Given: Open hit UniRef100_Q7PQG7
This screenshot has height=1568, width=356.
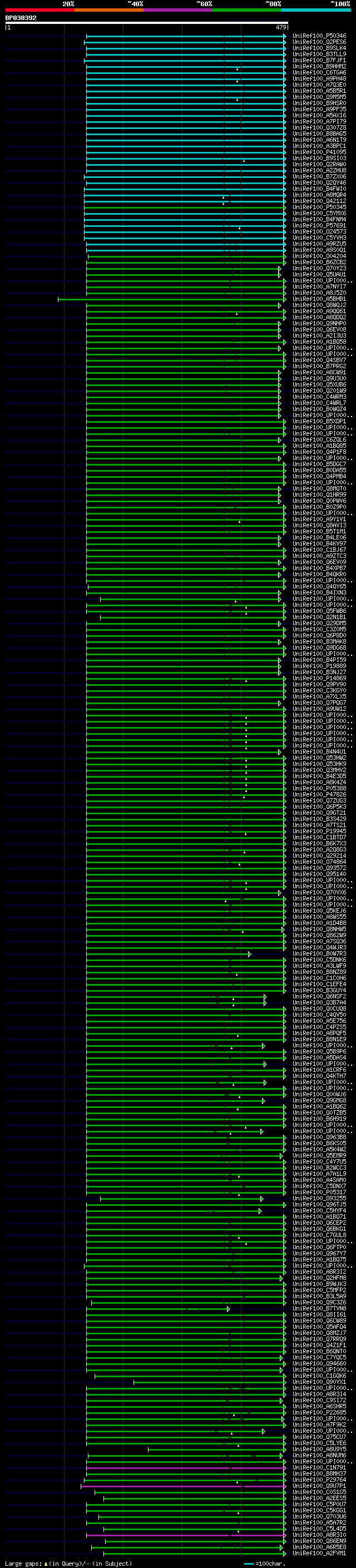Looking at the screenshot, I should coord(319,703).
